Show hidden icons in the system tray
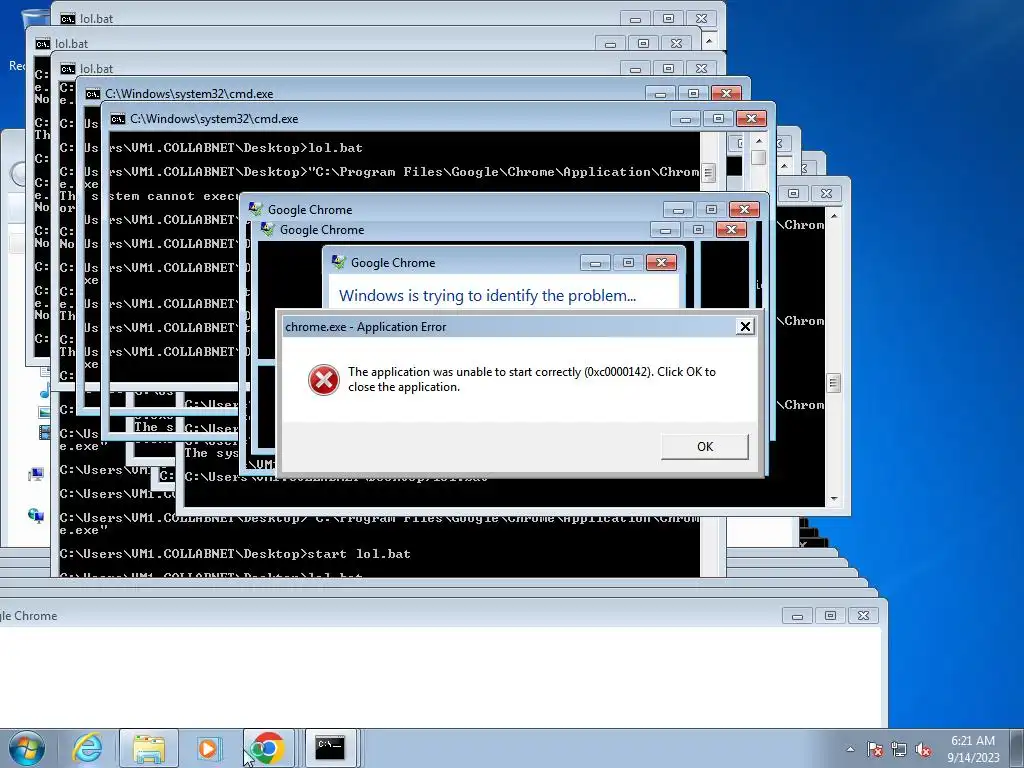Viewport: 1024px width, 768px height. pos(850,749)
